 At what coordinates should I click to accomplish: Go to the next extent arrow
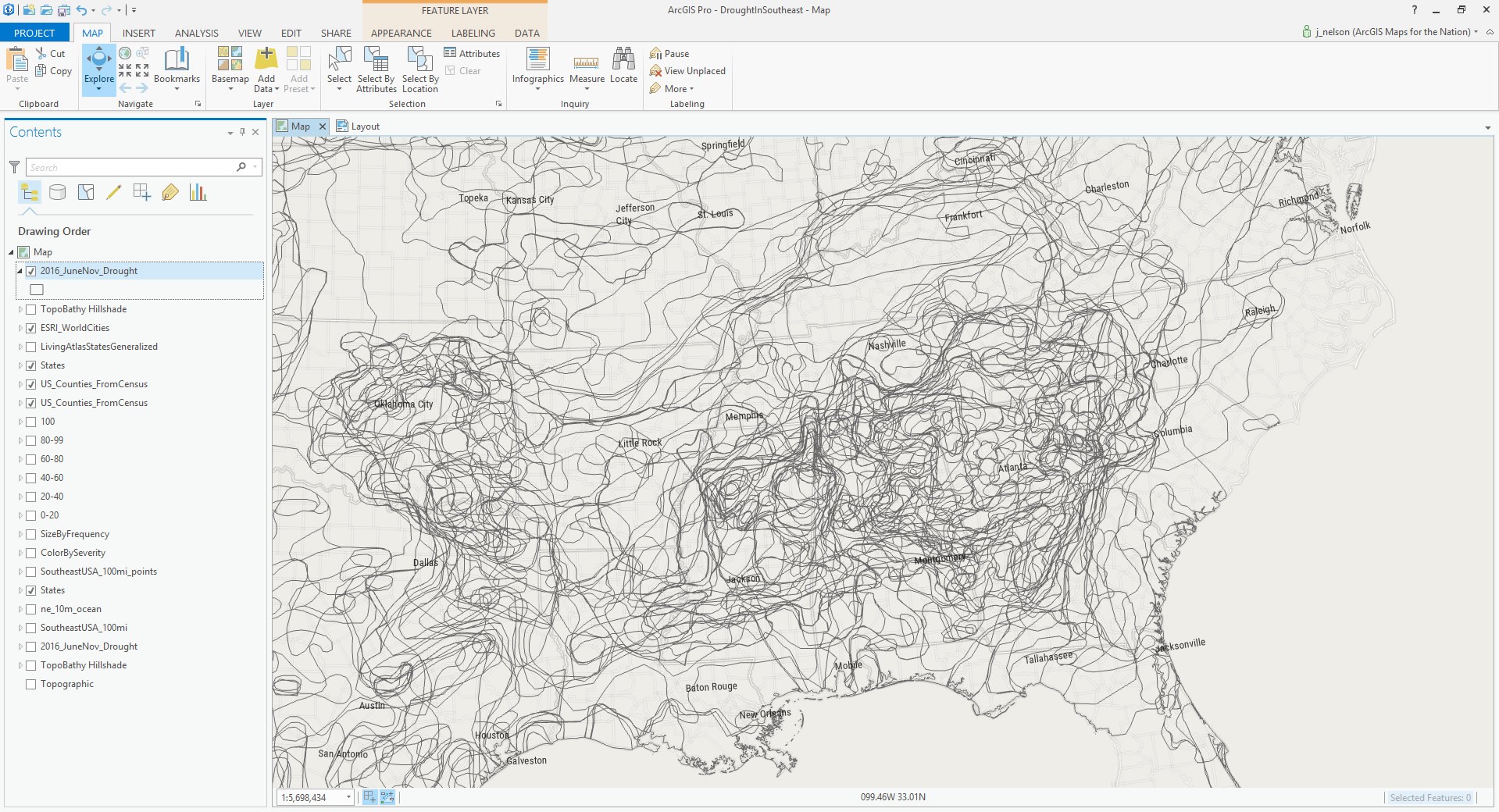(x=142, y=87)
